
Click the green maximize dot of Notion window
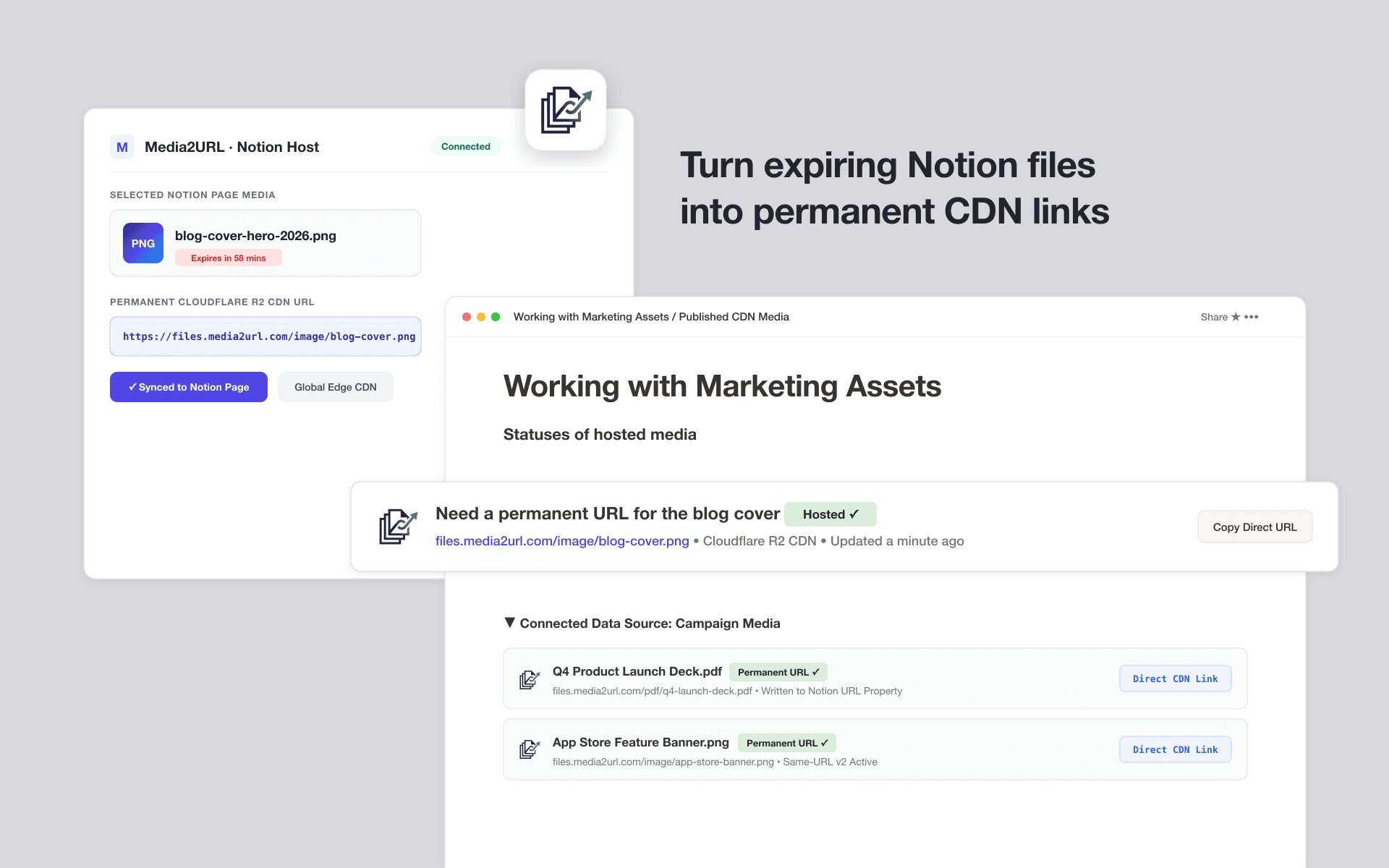[496, 317]
